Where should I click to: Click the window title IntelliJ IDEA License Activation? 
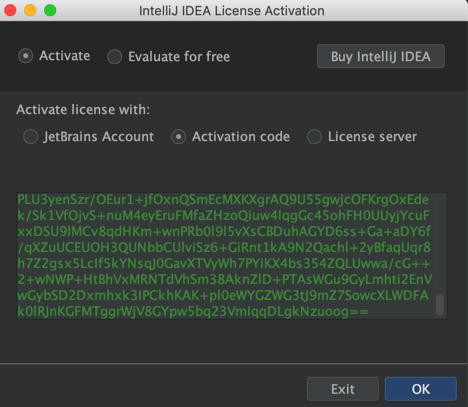point(232,11)
